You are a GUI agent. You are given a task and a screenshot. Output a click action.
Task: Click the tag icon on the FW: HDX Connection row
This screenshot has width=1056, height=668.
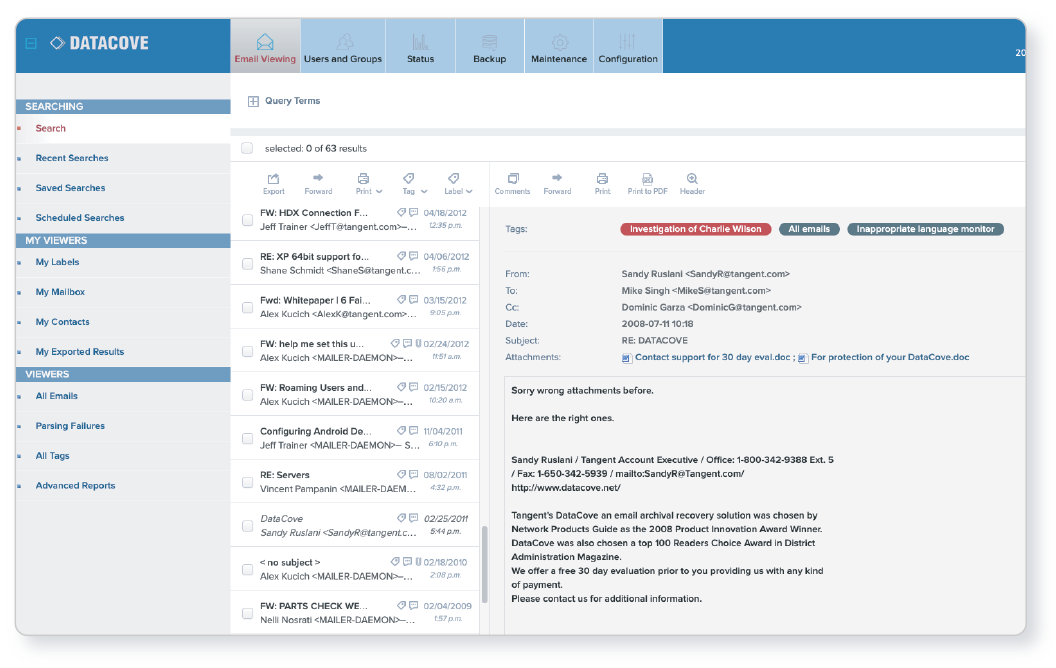401,212
